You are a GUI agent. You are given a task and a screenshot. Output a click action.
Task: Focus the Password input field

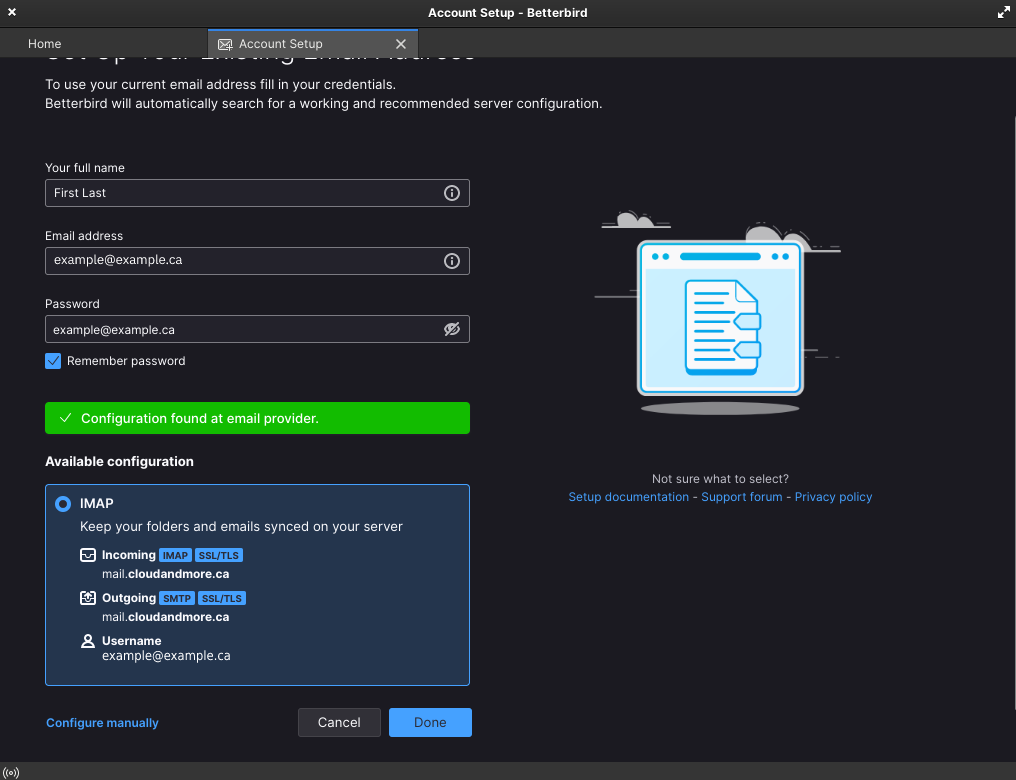coord(257,329)
